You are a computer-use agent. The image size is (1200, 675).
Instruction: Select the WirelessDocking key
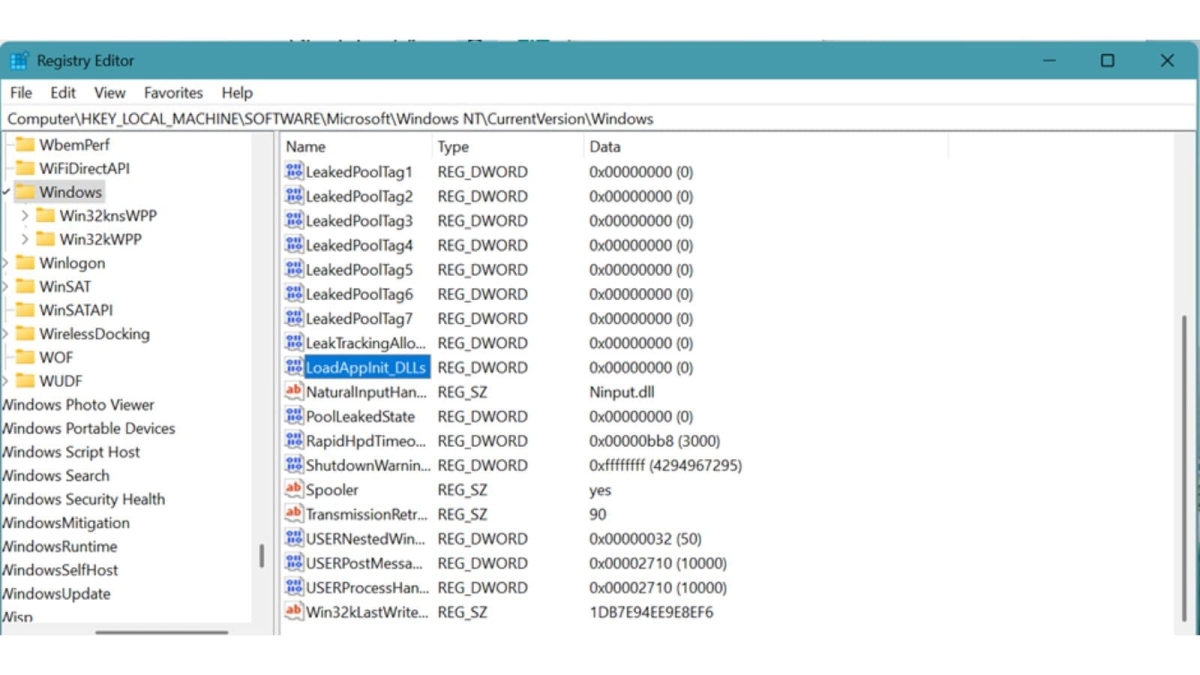pyautogui.click(x=94, y=334)
